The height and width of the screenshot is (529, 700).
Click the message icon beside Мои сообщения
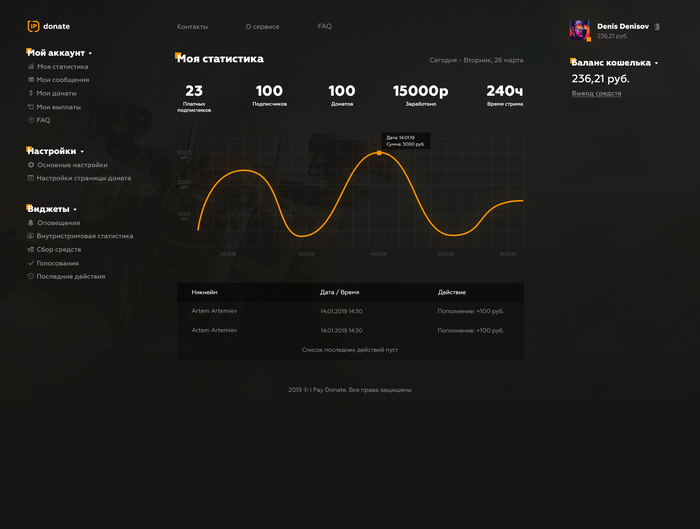[x=31, y=80]
